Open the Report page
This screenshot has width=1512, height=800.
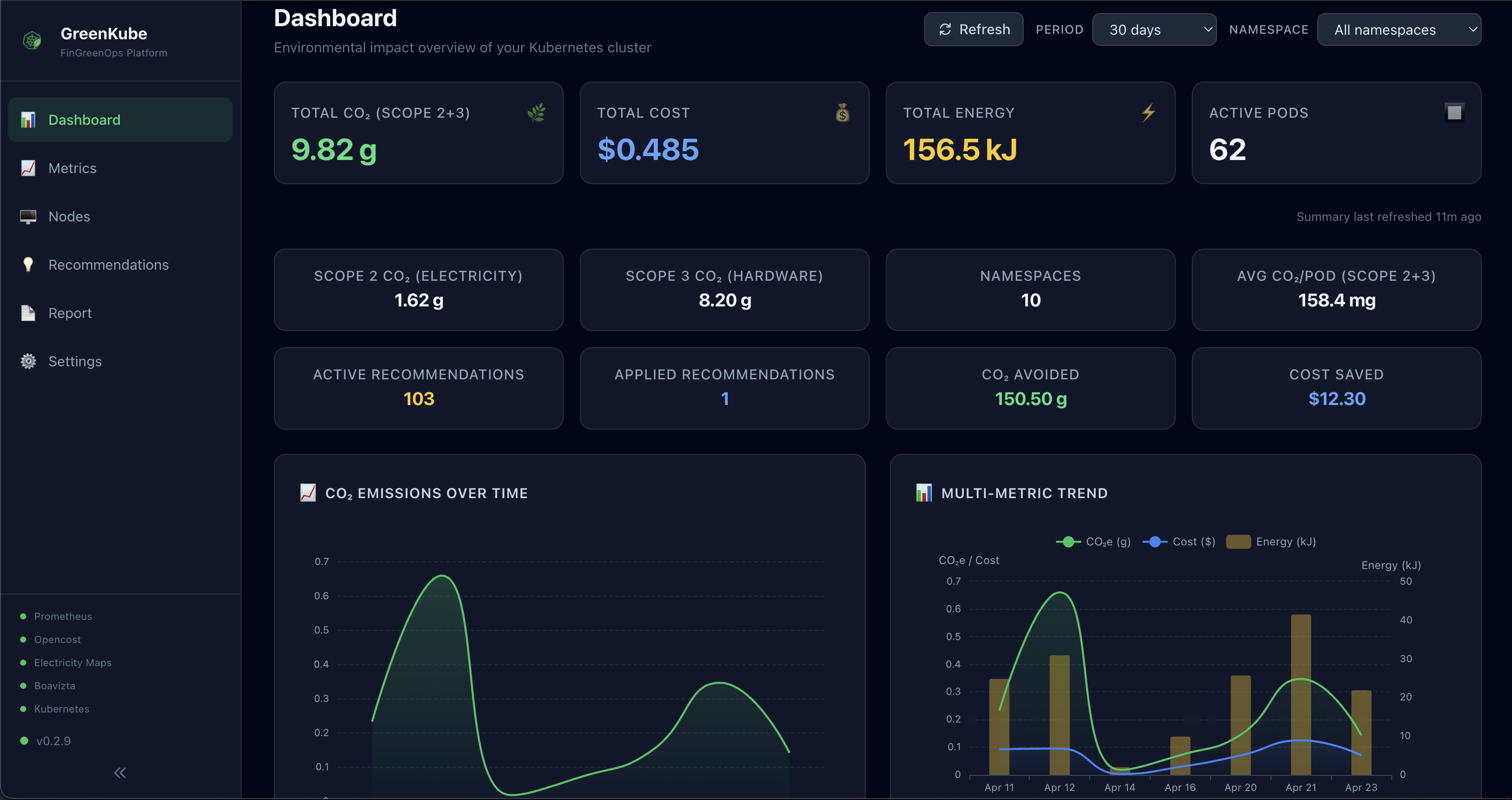tap(120, 313)
